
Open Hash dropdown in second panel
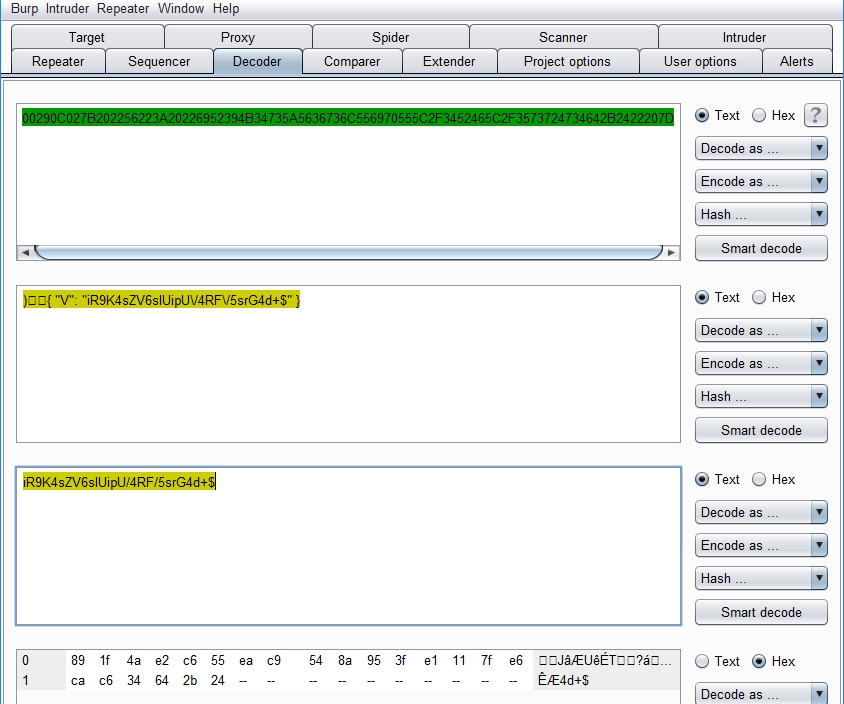coord(761,396)
